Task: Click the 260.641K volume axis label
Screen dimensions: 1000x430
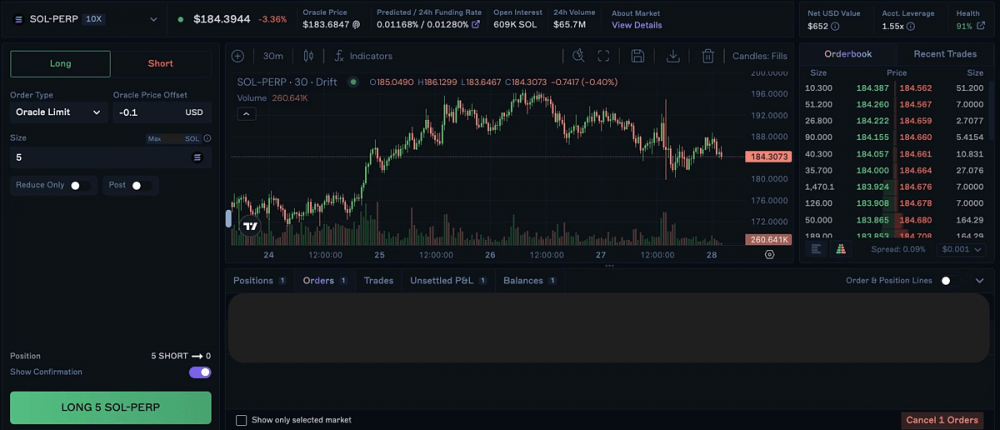Action: coord(768,240)
